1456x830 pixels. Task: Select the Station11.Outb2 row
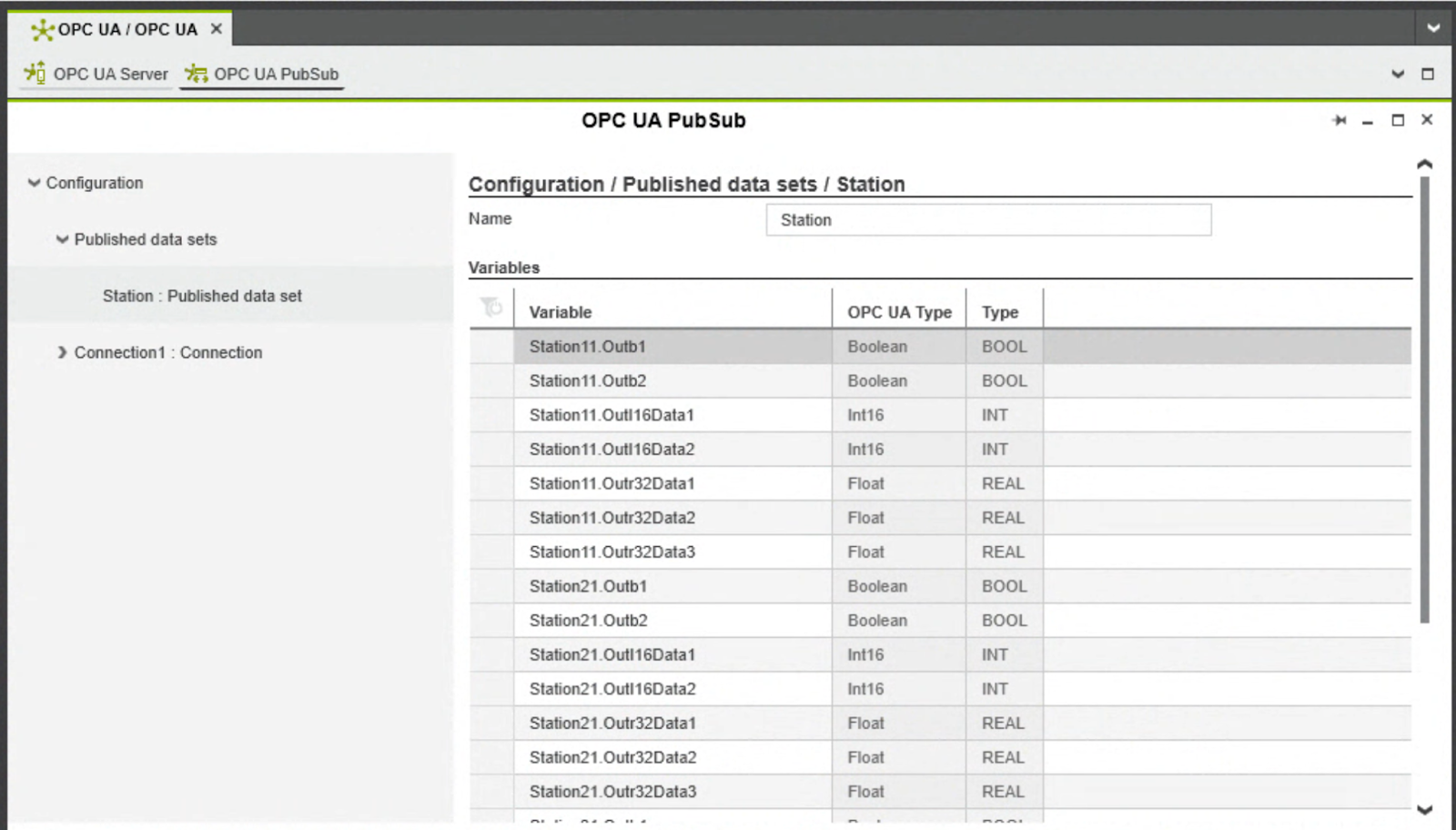940,381
